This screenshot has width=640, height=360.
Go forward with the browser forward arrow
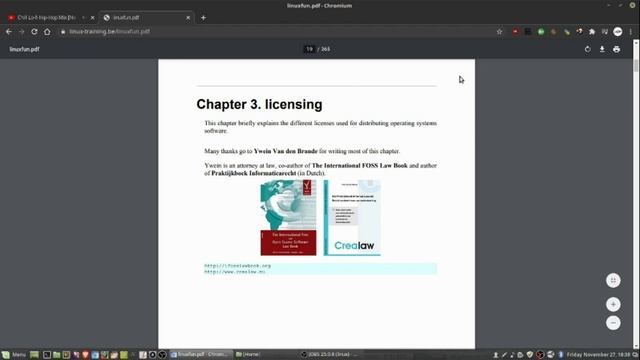(22, 31)
